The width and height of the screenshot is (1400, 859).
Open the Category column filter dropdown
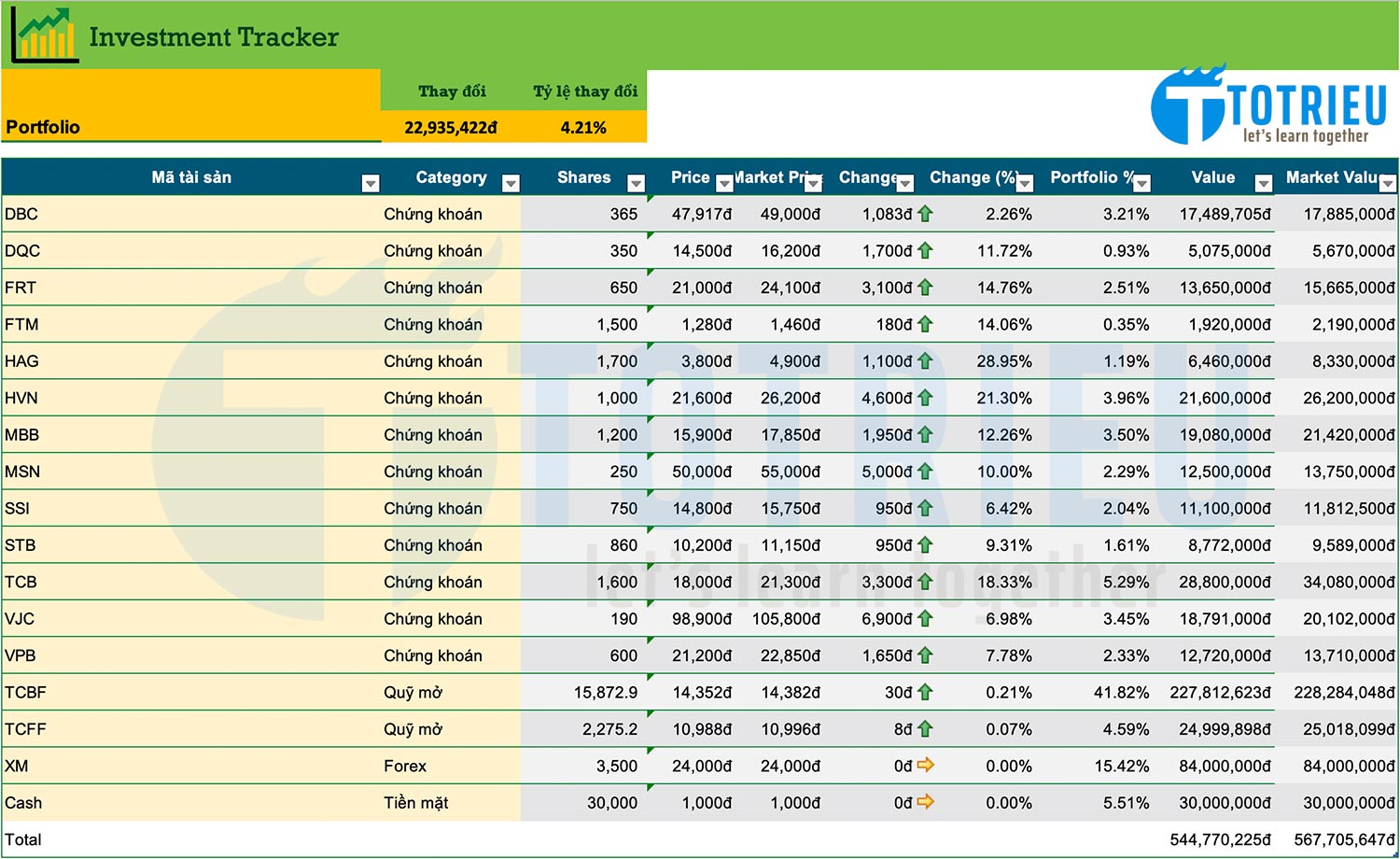click(511, 183)
